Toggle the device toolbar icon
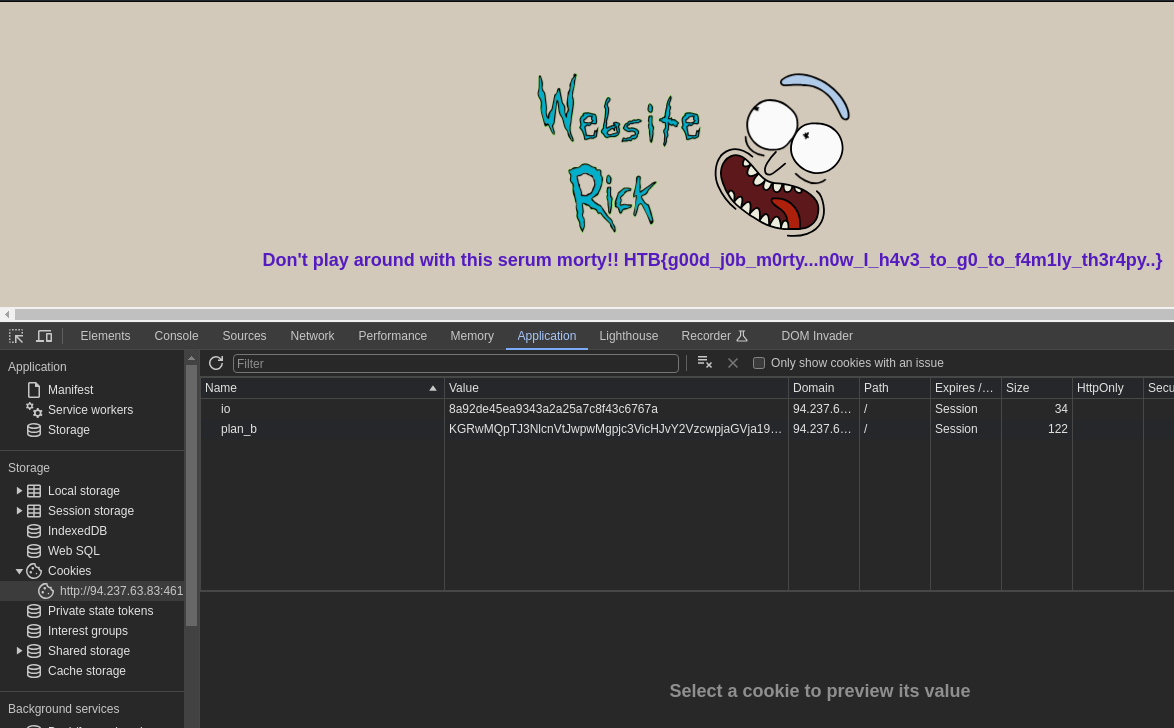The height and width of the screenshot is (728, 1174). point(44,336)
